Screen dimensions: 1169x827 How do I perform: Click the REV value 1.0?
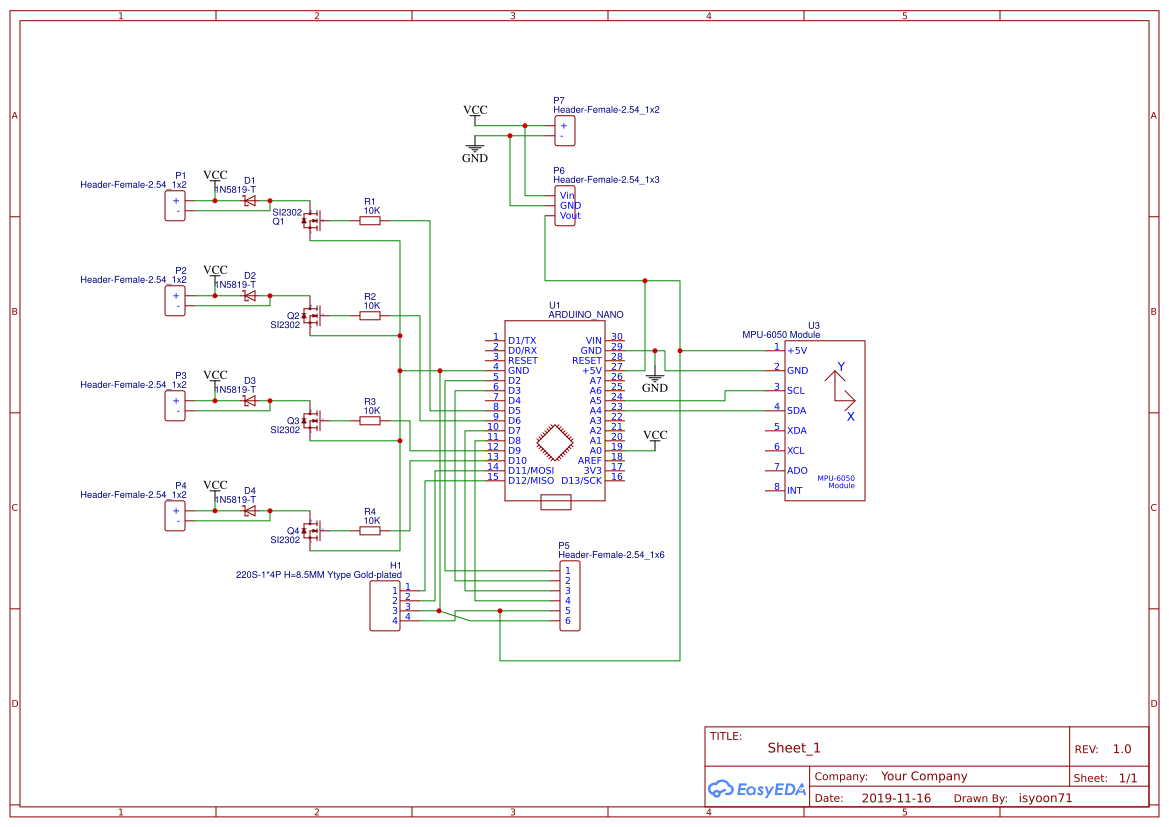click(1122, 749)
